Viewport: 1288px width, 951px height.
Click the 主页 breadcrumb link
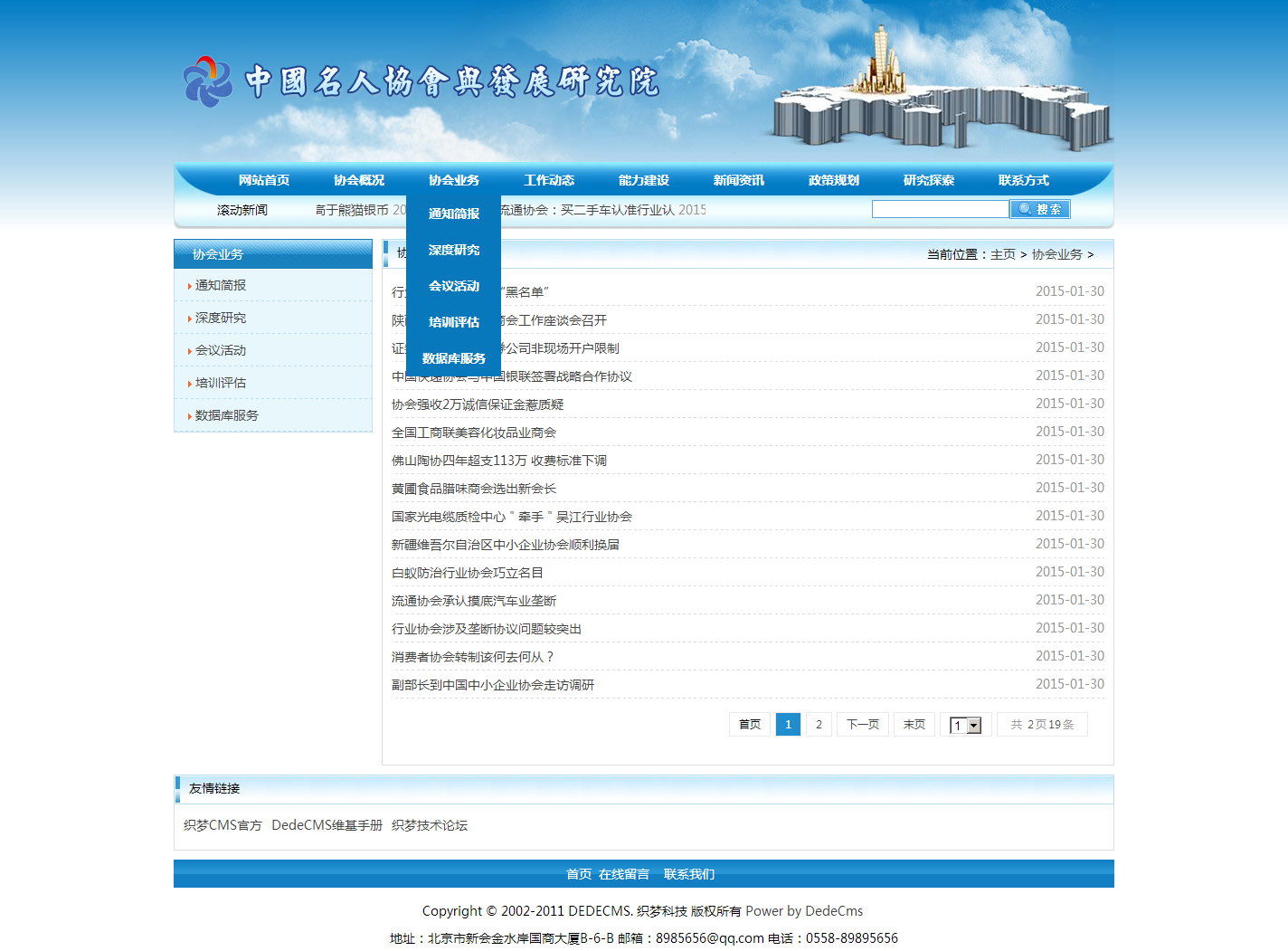(1003, 255)
